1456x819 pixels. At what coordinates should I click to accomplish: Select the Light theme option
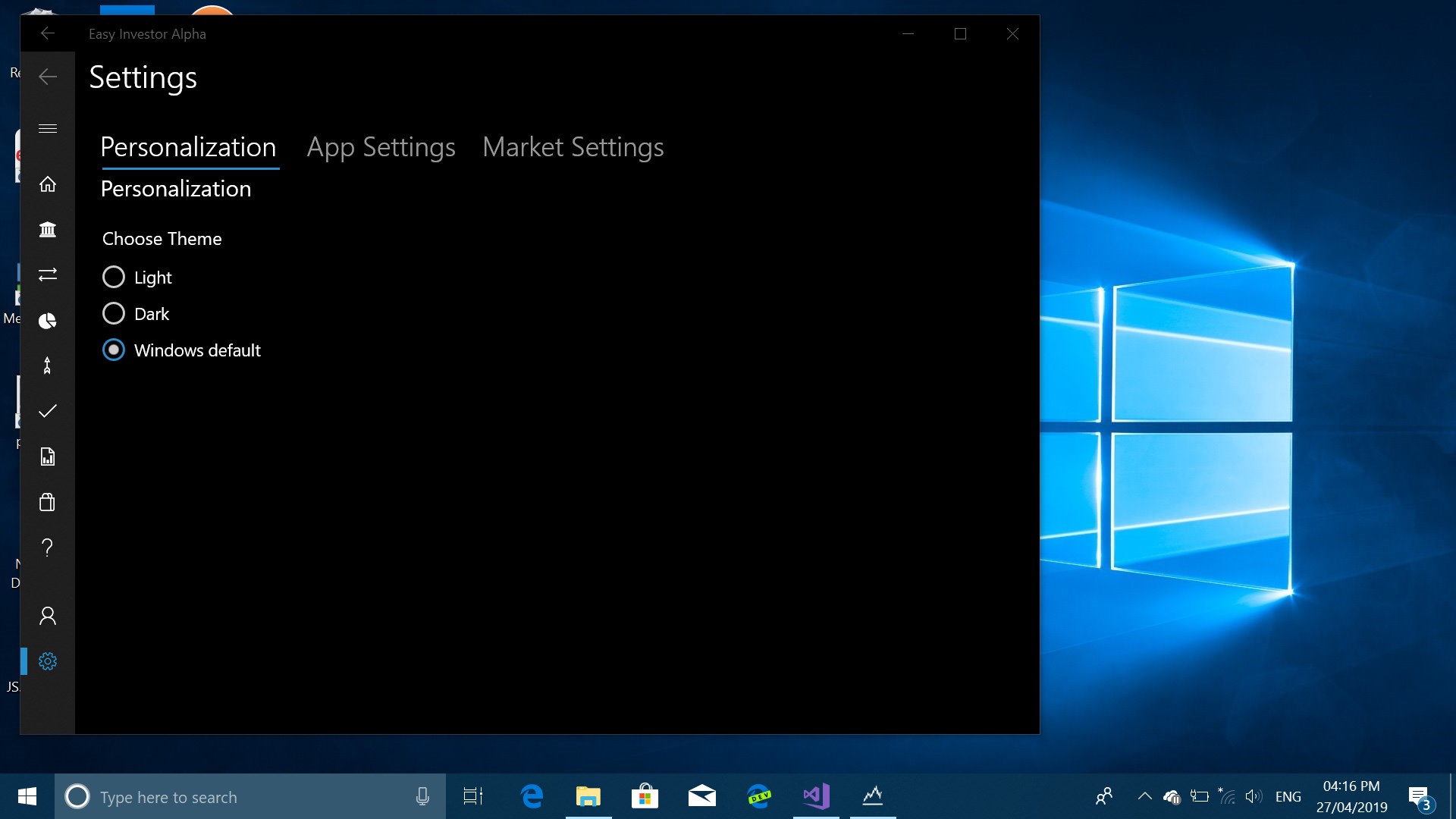[x=114, y=278]
